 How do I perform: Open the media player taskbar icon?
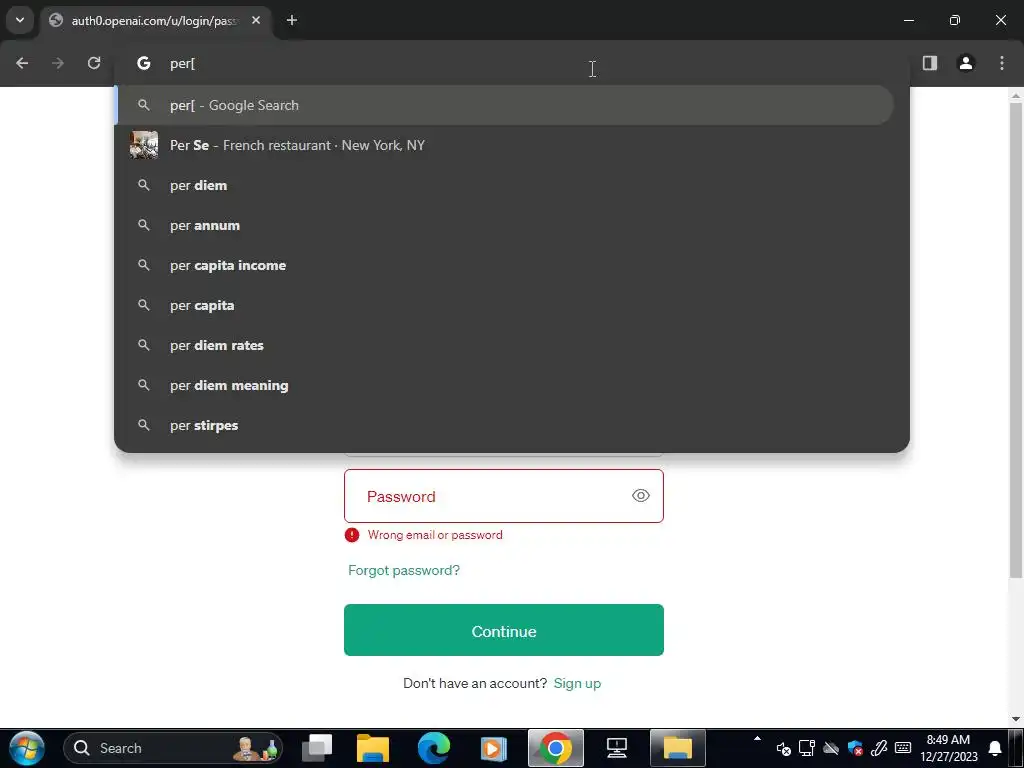pos(494,748)
